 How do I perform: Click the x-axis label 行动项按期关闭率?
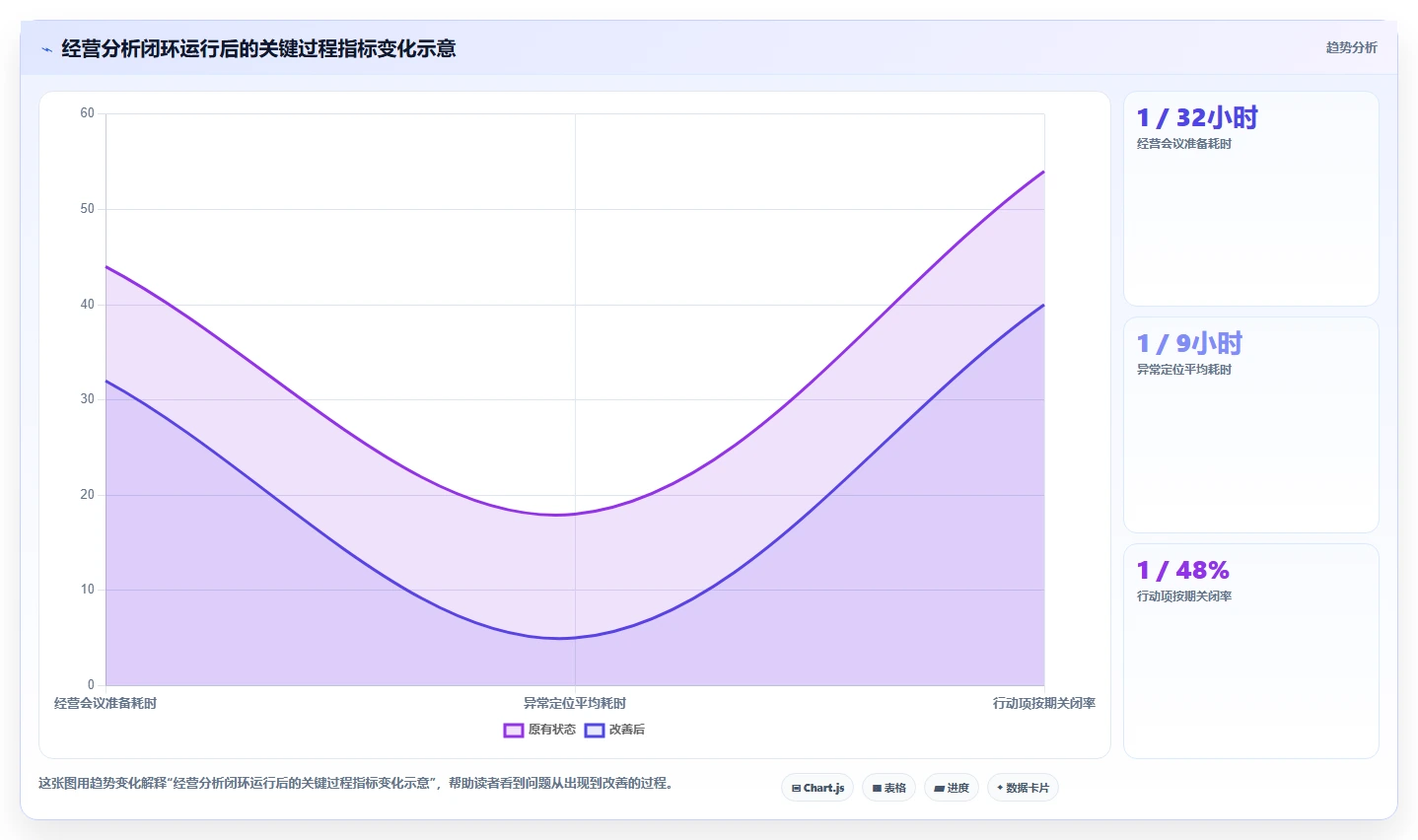tap(1044, 703)
